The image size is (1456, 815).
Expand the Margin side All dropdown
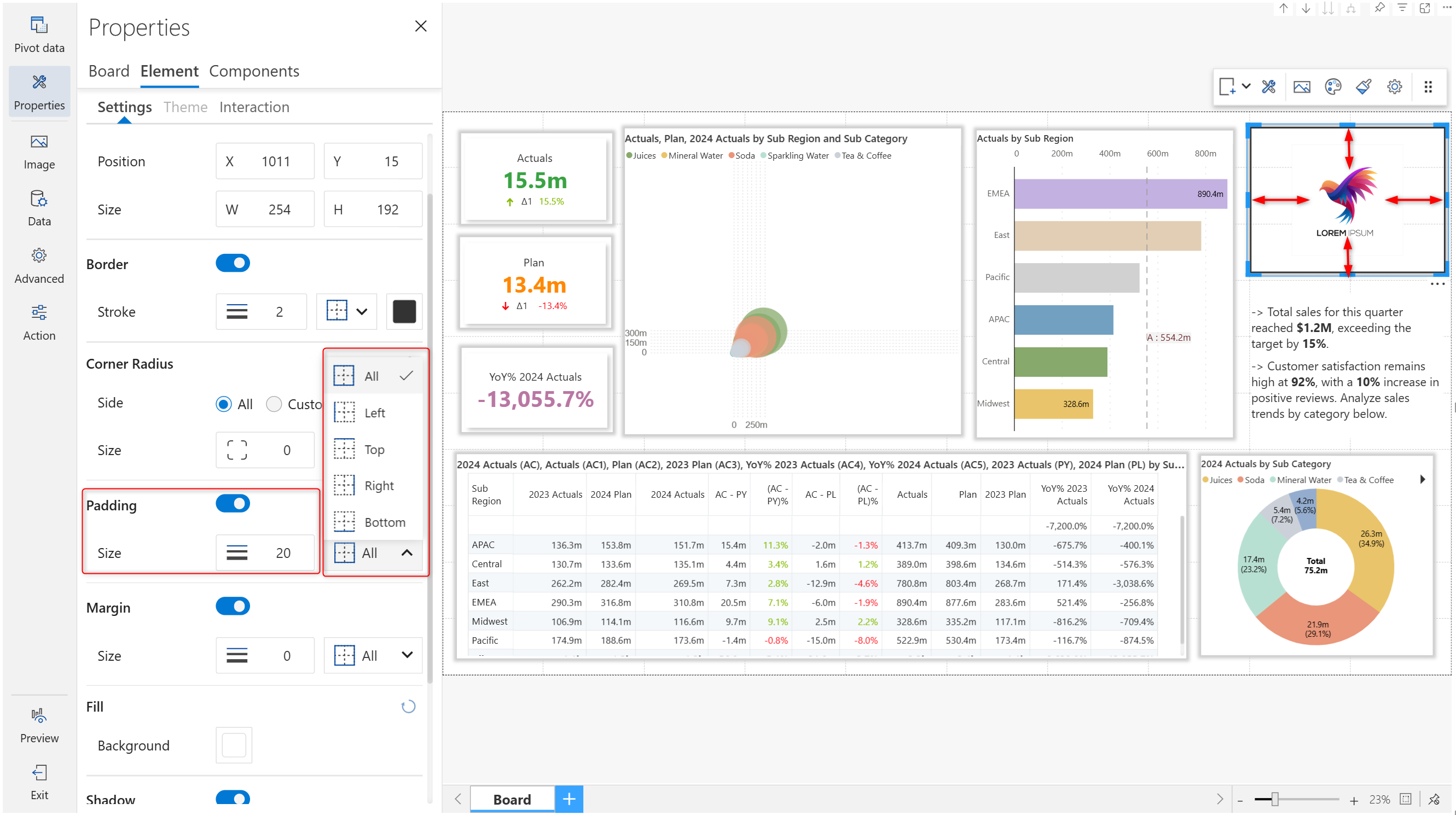pyautogui.click(x=373, y=656)
